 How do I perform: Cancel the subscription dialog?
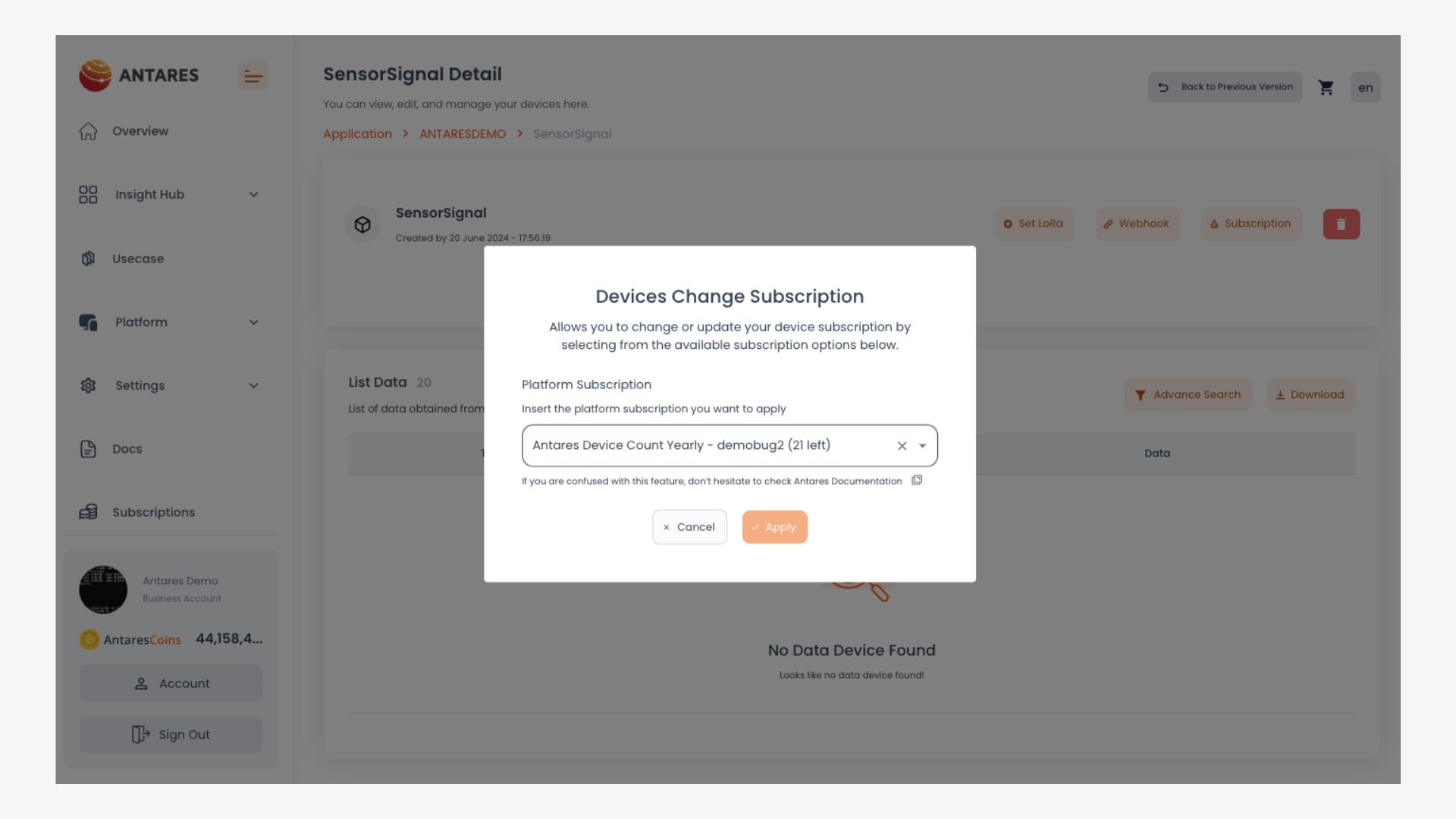pyautogui.click(x=689, y=527)
